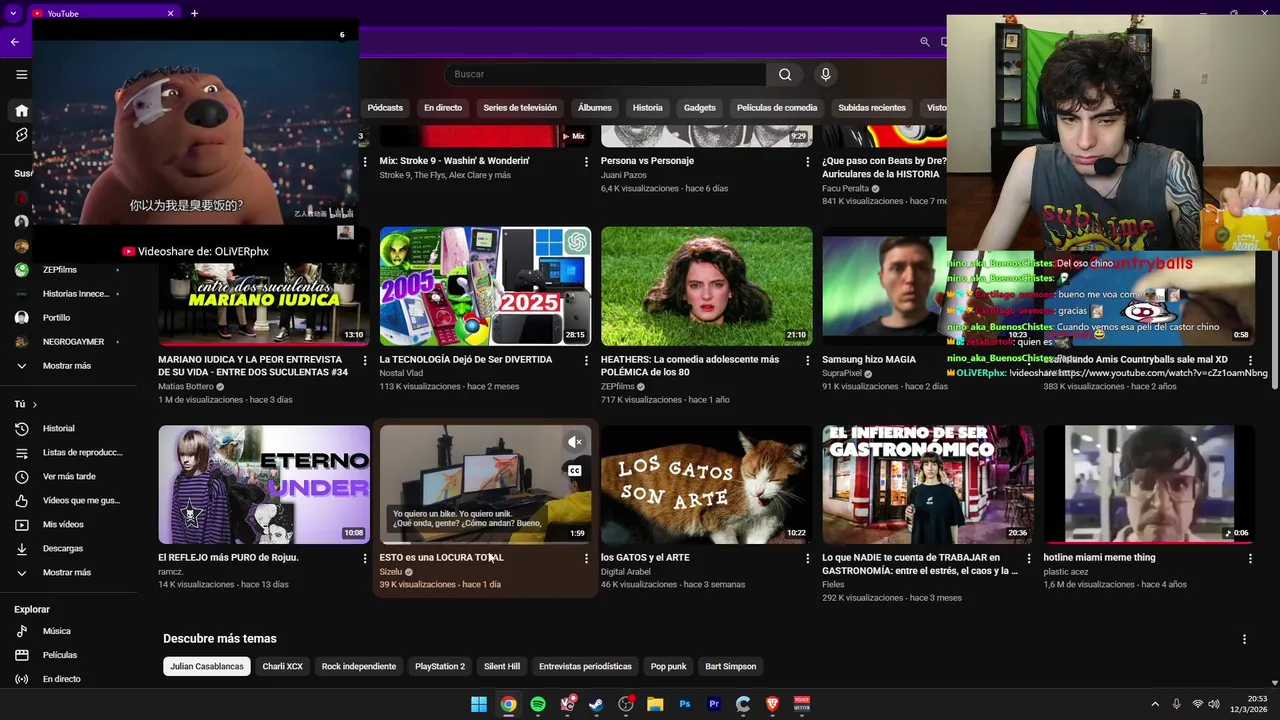Image resolution: width=1280 pixels, height=720 pixels.
Task: Choose the Bart Simpson topic chip
Action: [x=731, y=666]
